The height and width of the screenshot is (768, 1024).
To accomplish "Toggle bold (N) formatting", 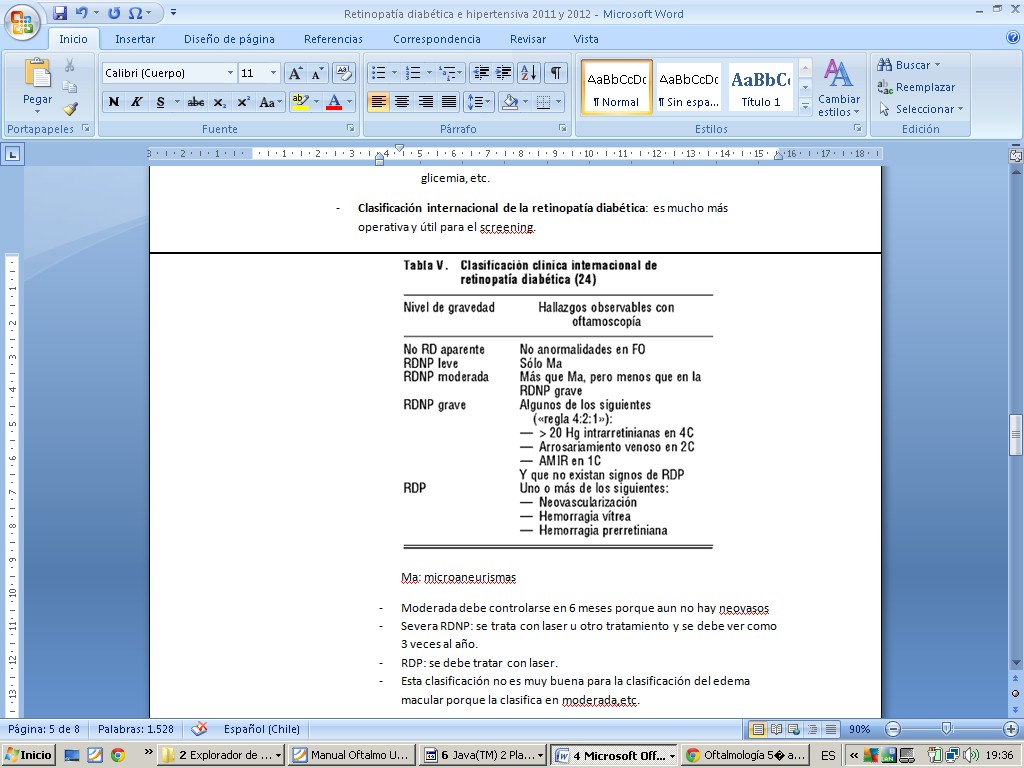I will pyautogui.click(x=114, y=102).
